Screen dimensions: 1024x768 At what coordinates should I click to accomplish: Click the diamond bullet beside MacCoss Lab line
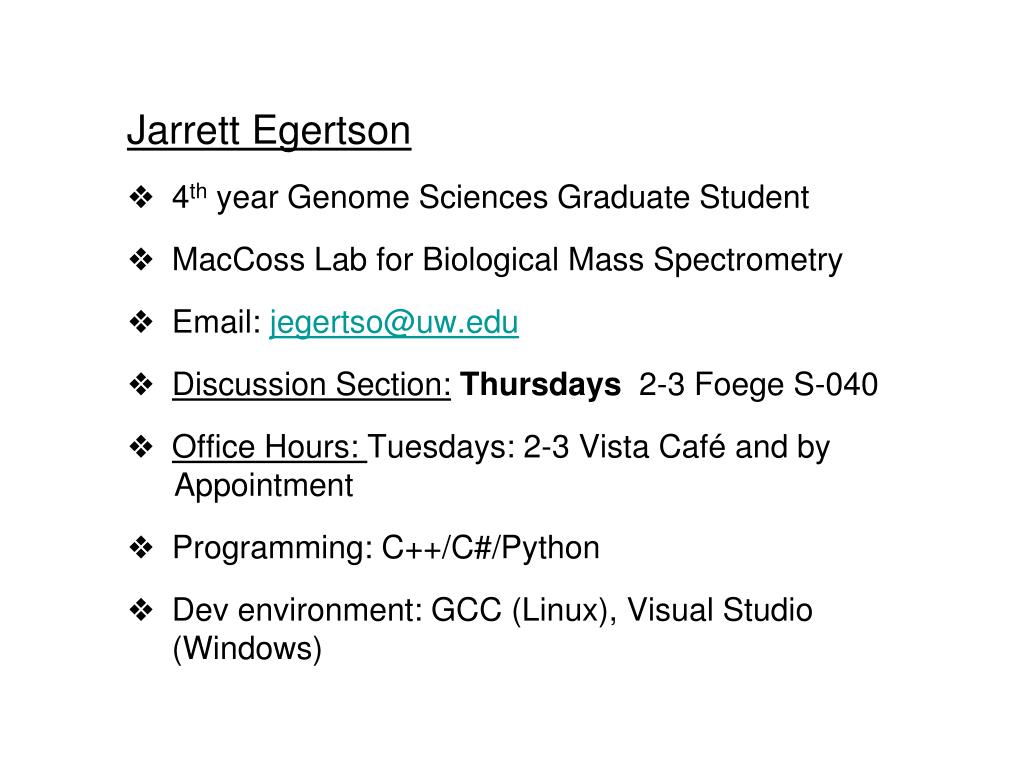pyautogui.click(x=141, y=259)
